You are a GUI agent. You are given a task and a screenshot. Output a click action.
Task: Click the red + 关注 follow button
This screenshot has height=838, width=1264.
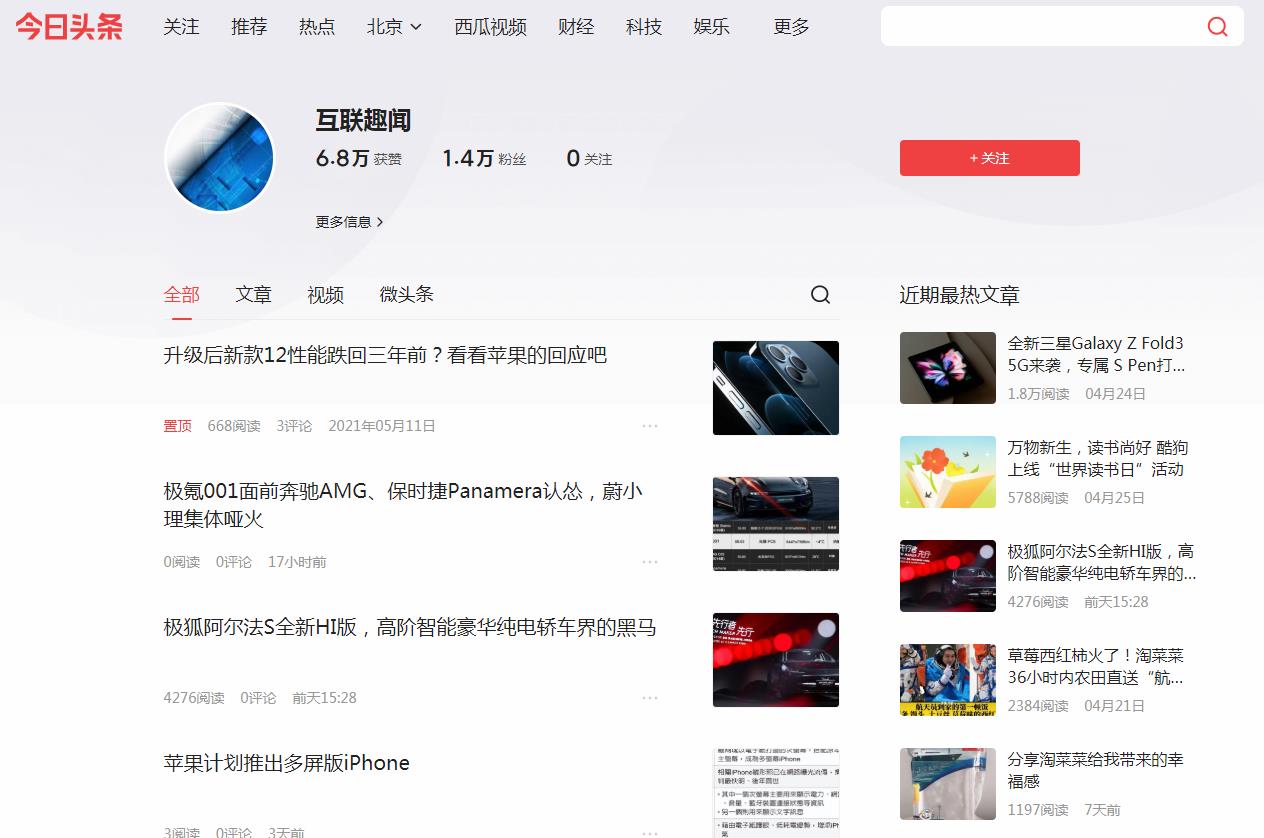pos(990,158)
